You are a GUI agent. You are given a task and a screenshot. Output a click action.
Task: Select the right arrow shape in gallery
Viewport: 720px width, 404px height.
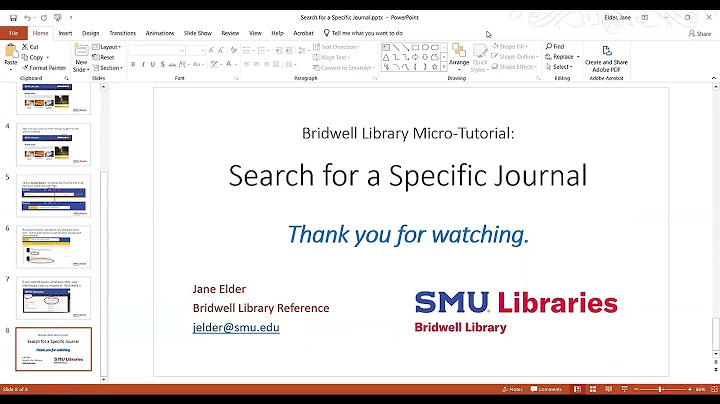tap(415, 57)
